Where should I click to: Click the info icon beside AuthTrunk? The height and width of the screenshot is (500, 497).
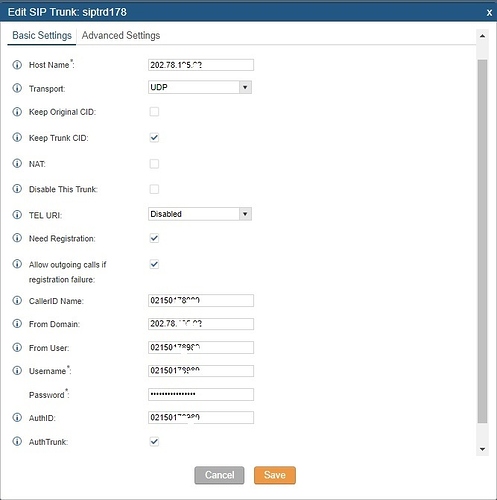click(17, 441)
